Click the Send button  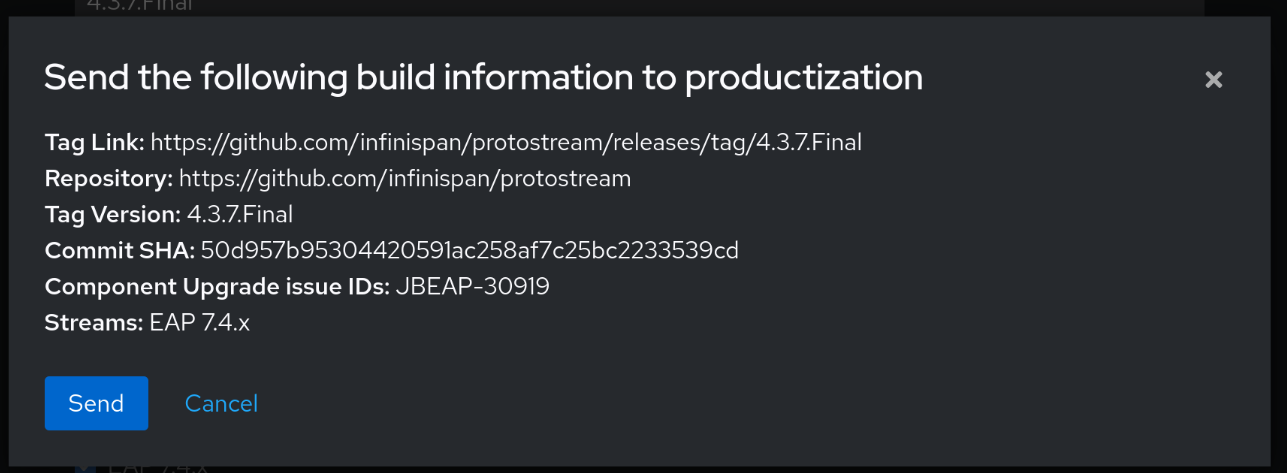[96, 403]
